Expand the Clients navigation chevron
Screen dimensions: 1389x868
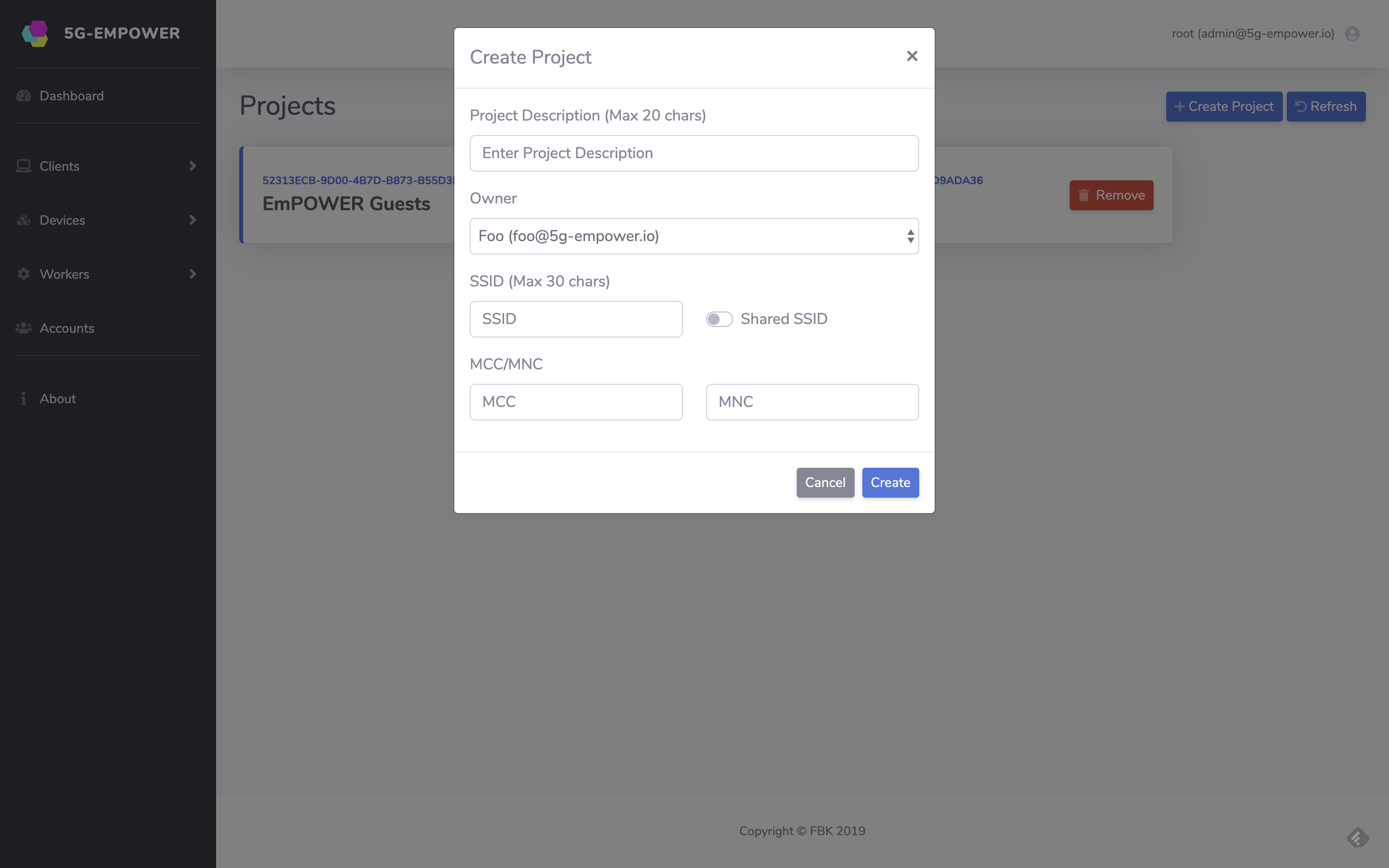click(192, 166)
